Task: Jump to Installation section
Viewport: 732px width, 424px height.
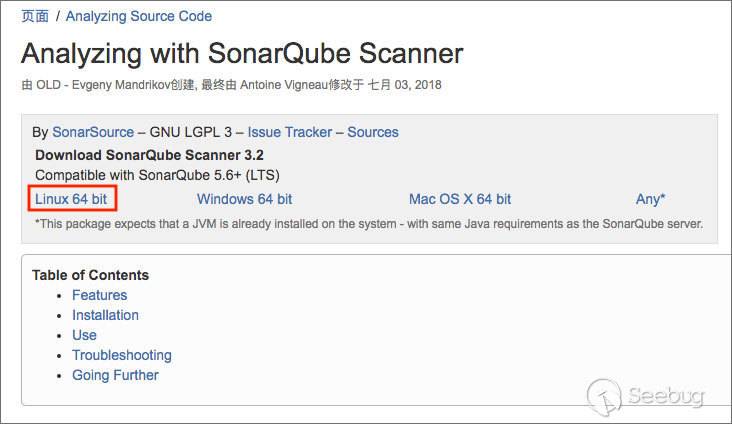Action: click(106, 315)
